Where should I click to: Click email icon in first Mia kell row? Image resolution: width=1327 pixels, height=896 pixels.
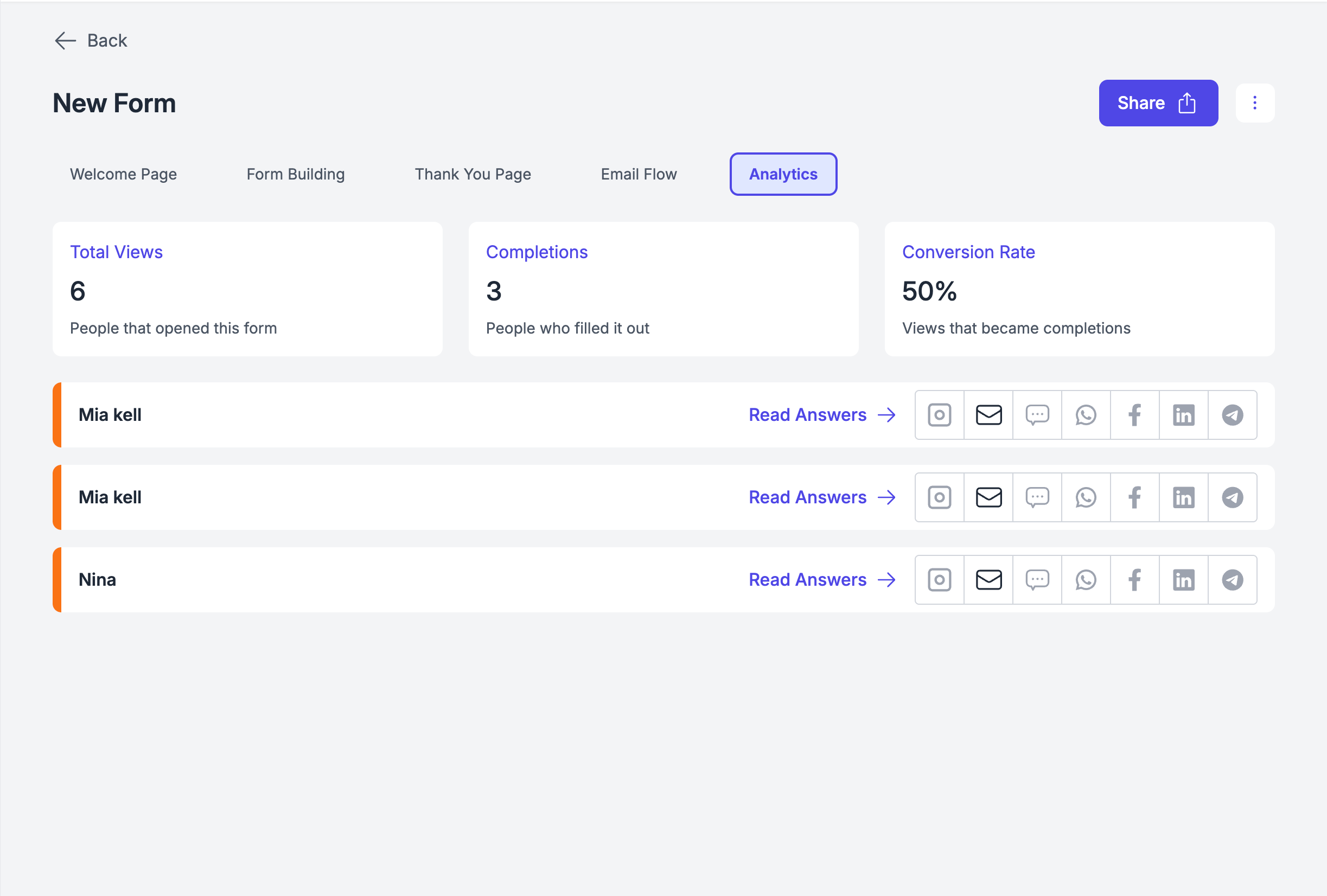point(988,415)
